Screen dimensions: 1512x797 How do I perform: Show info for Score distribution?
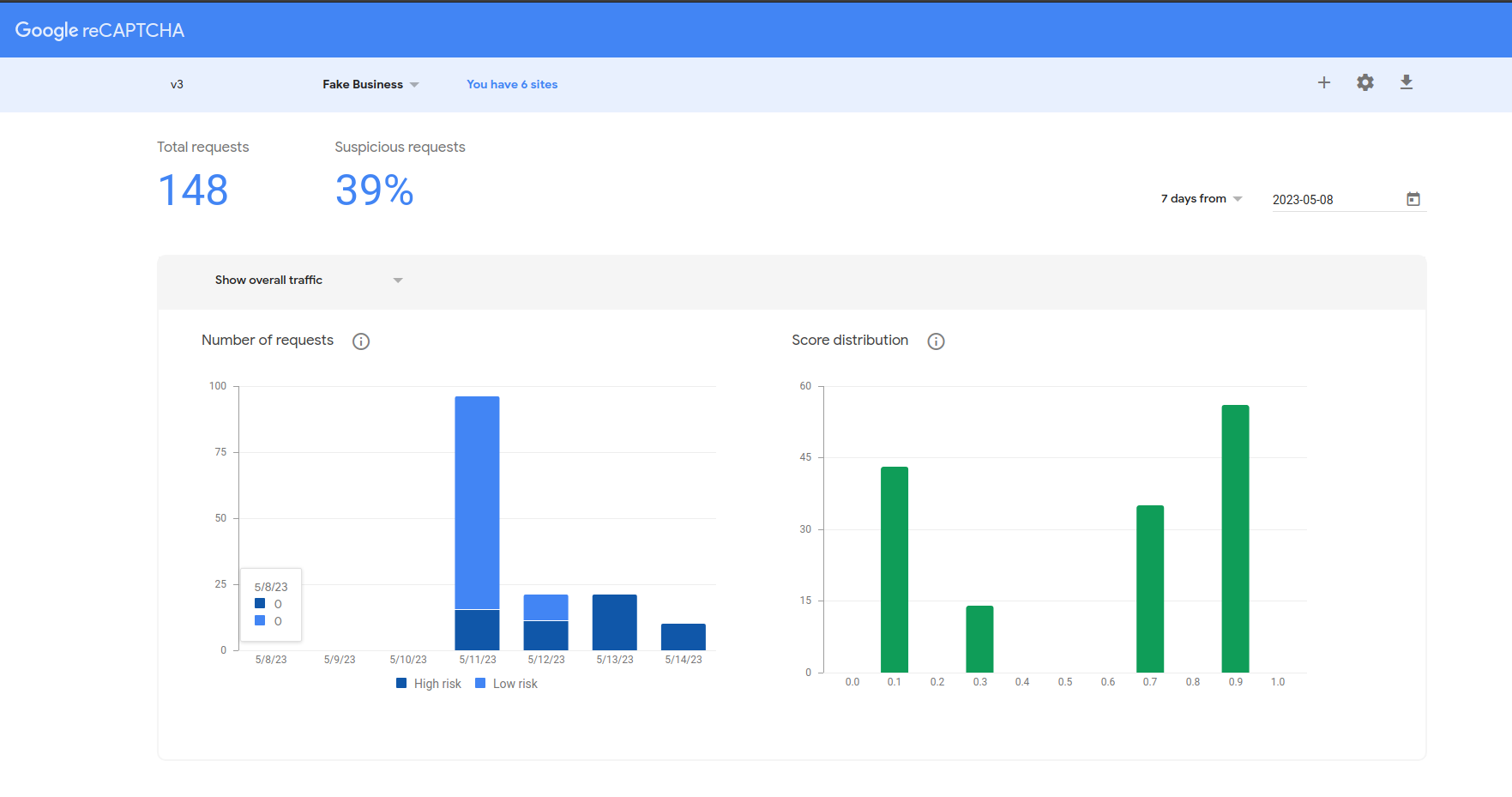tap(937, 341)
